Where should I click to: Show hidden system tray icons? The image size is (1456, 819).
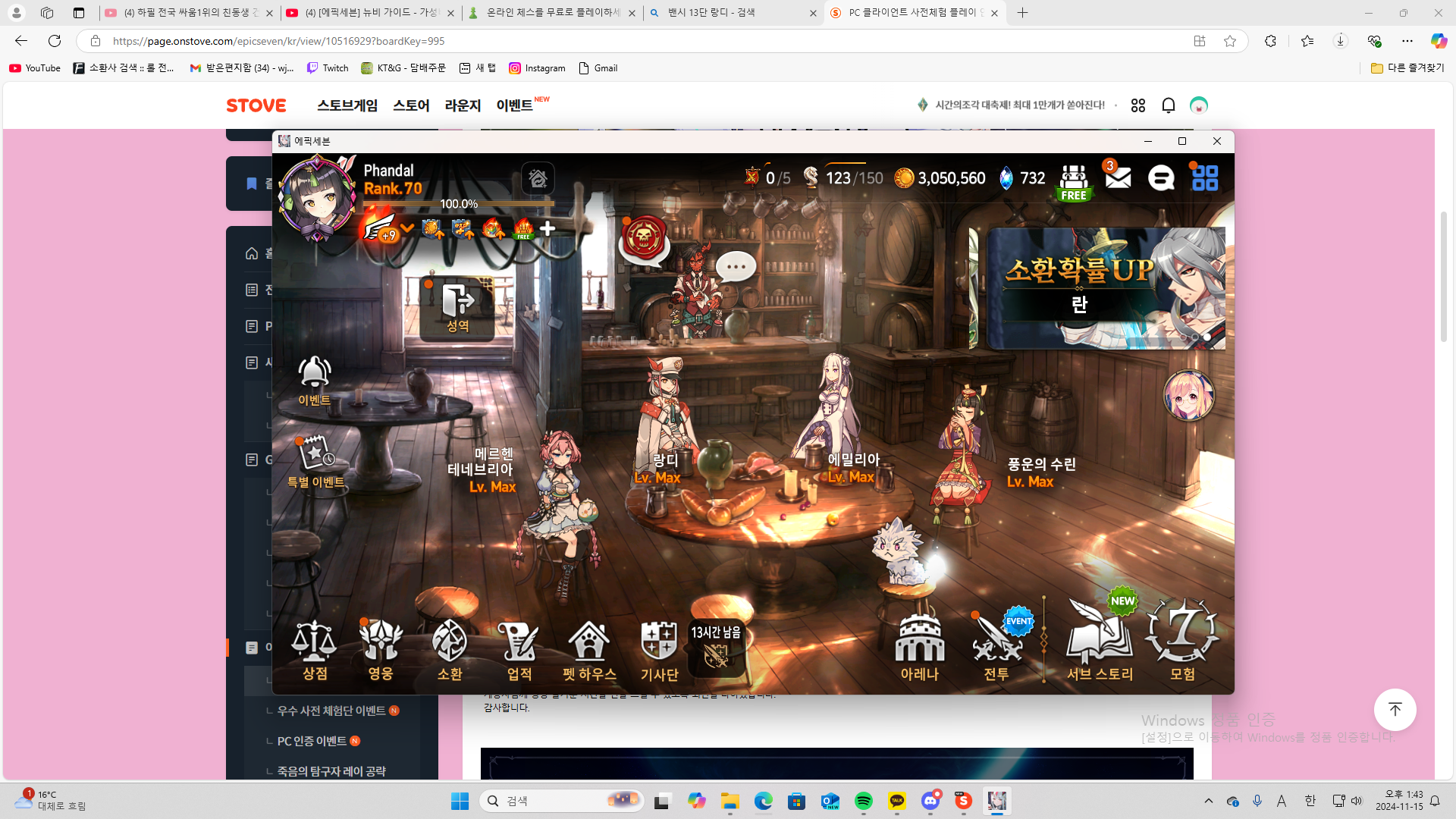click(x=1209, y=801)
